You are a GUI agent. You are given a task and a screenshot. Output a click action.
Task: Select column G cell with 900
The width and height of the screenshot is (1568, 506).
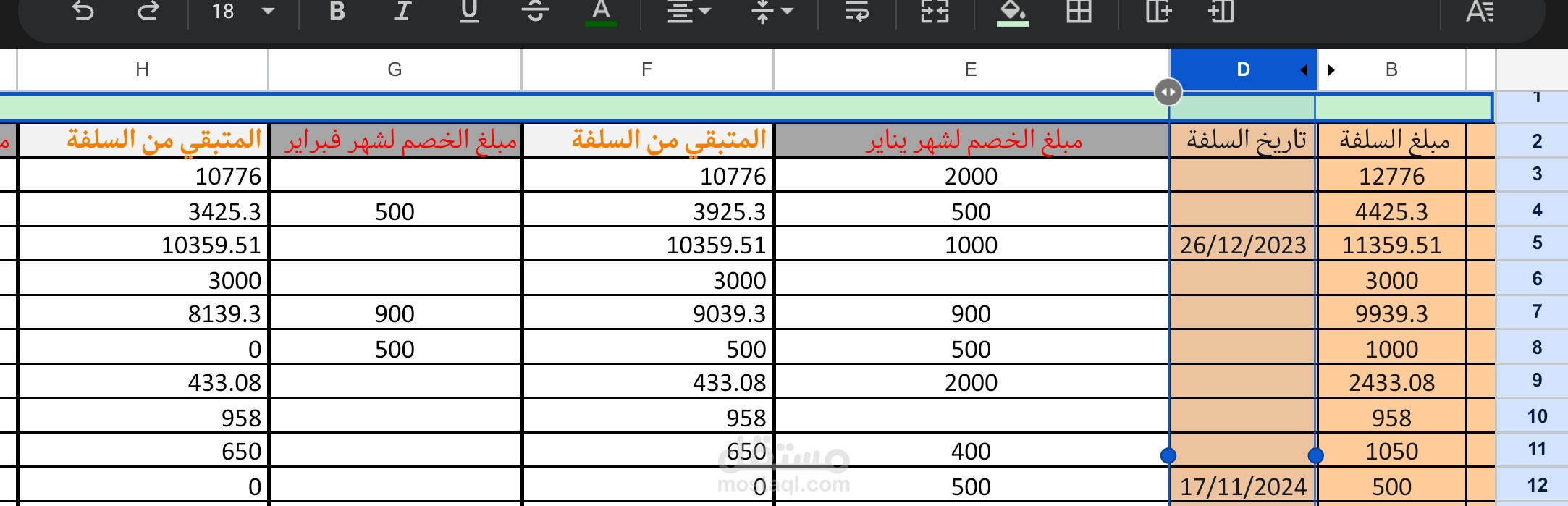395,313
